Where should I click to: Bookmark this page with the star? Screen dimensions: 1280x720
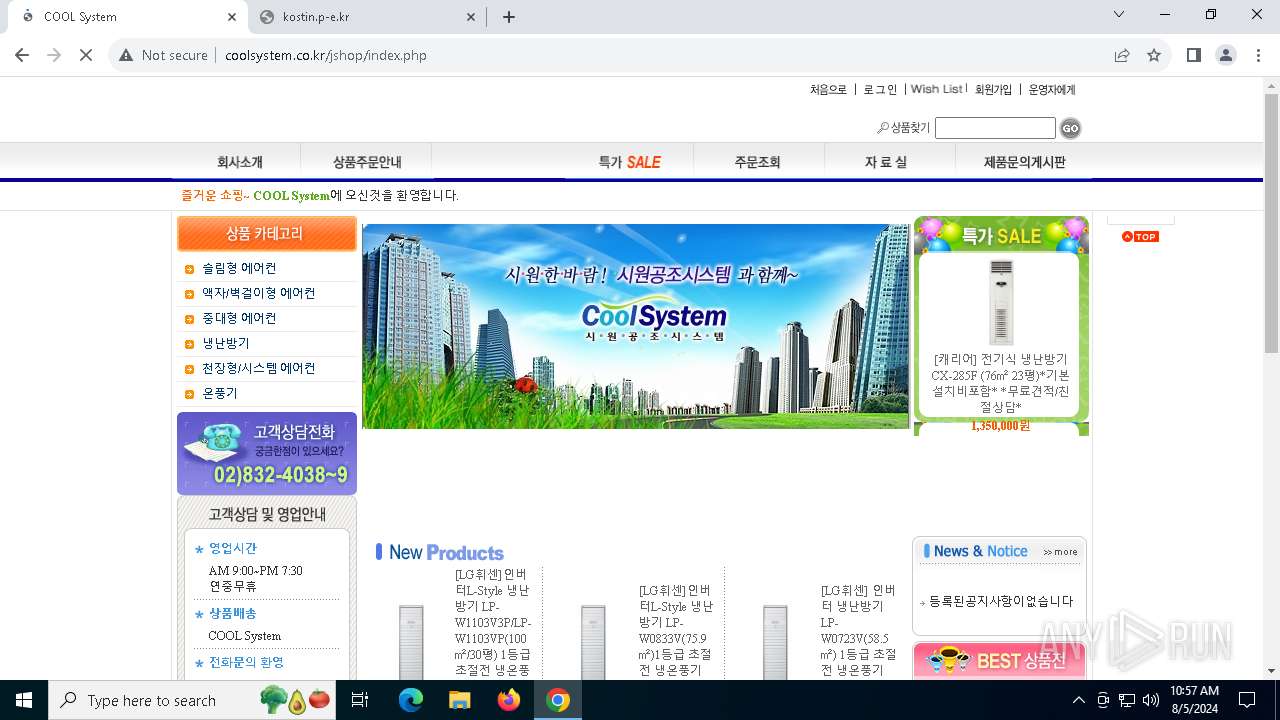(x=1154, y=55)
